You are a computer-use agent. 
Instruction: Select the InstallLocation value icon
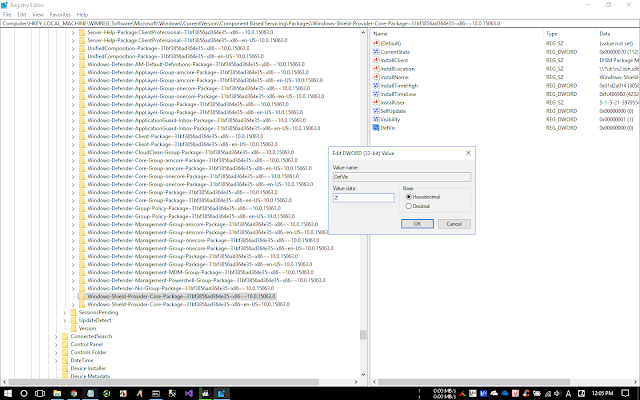(x=376, y=69)
